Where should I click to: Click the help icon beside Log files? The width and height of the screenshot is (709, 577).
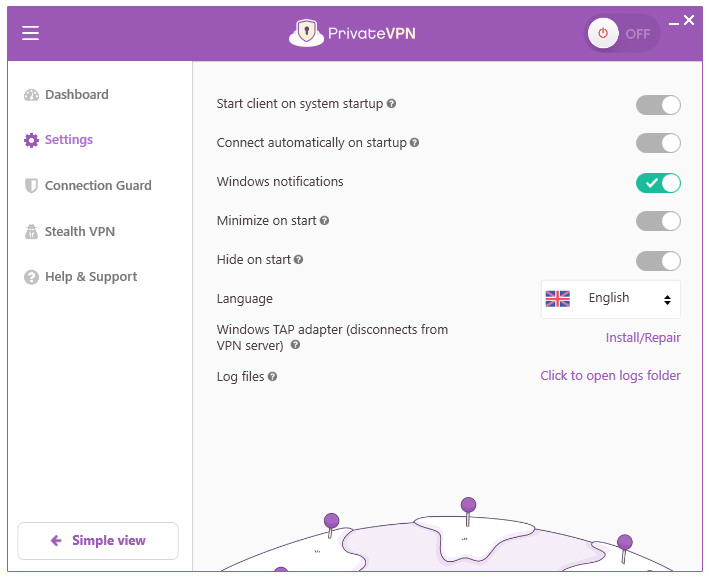pyautogui.click(x=273, y=377)
